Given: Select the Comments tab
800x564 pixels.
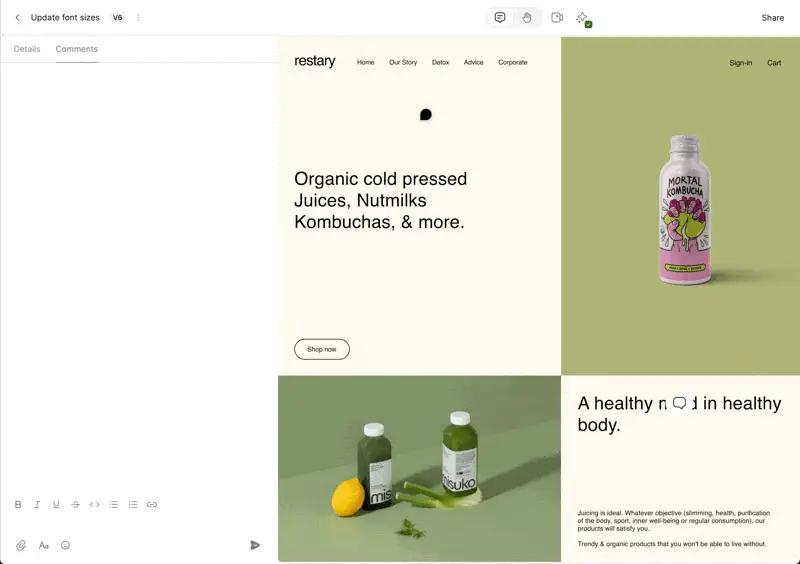Looking at the screenshot, I should 77,49.
